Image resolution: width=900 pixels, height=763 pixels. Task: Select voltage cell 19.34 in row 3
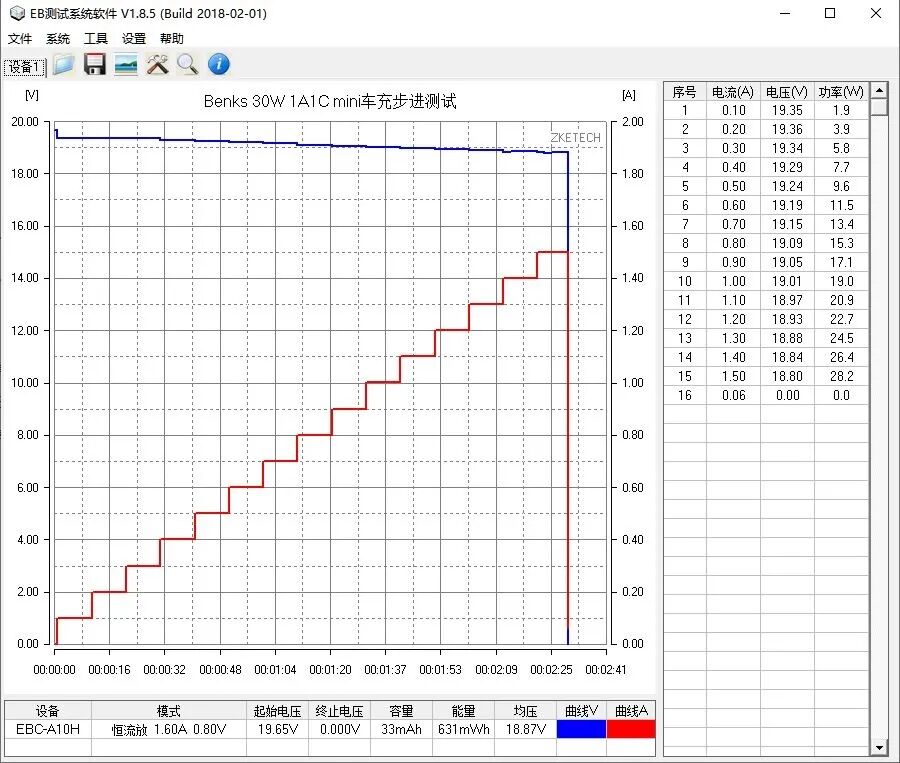point(787,148)
